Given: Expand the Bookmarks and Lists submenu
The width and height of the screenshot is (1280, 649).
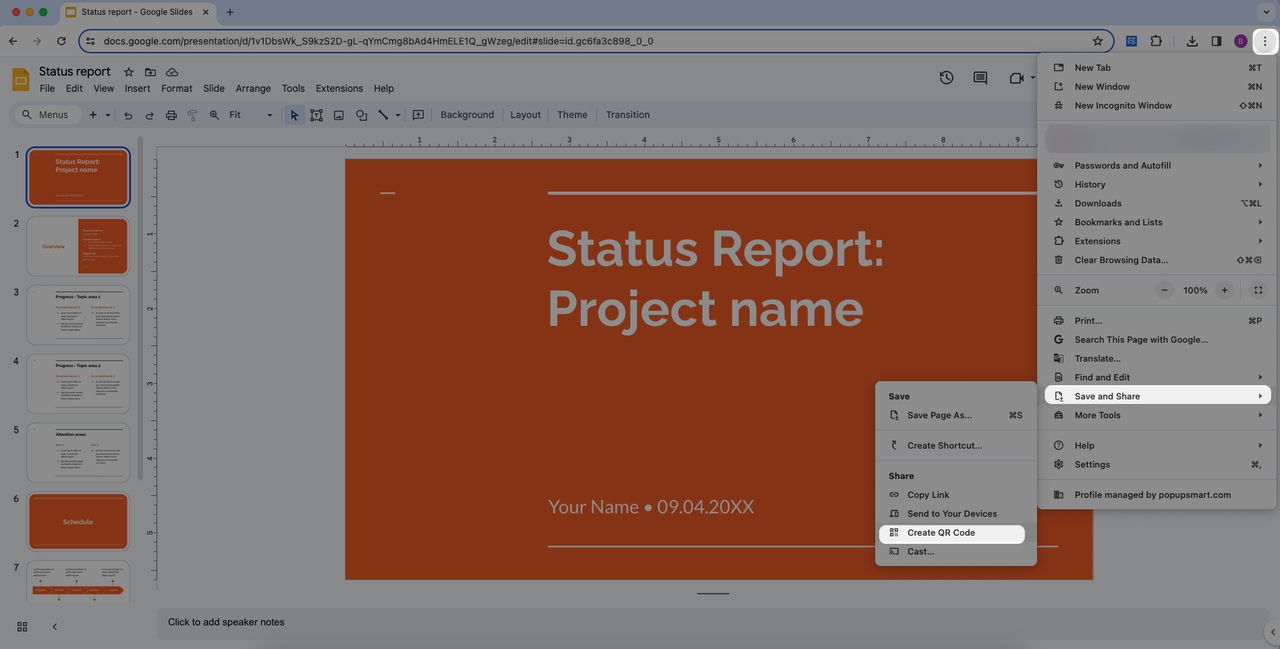Looking at the screenshot, I should click(x=1159, y=222).
